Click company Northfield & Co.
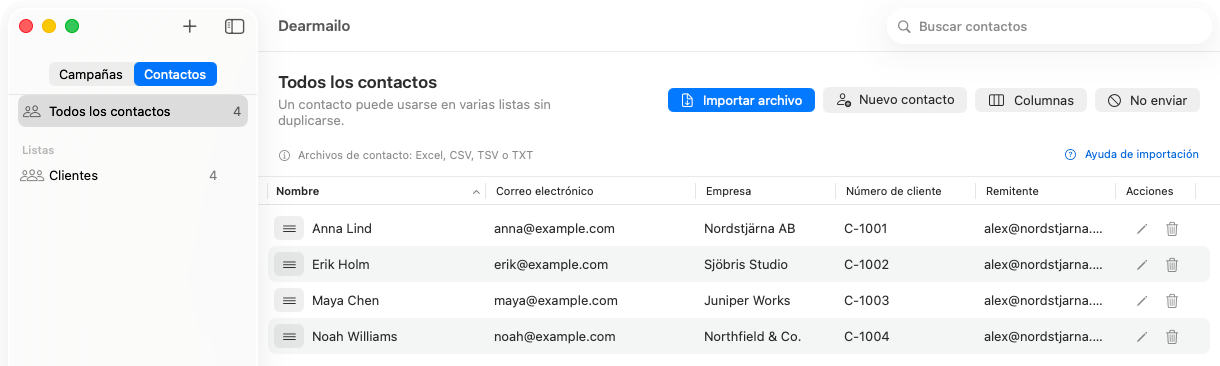This screenshot has width=1220, height=366. [753, 336]
